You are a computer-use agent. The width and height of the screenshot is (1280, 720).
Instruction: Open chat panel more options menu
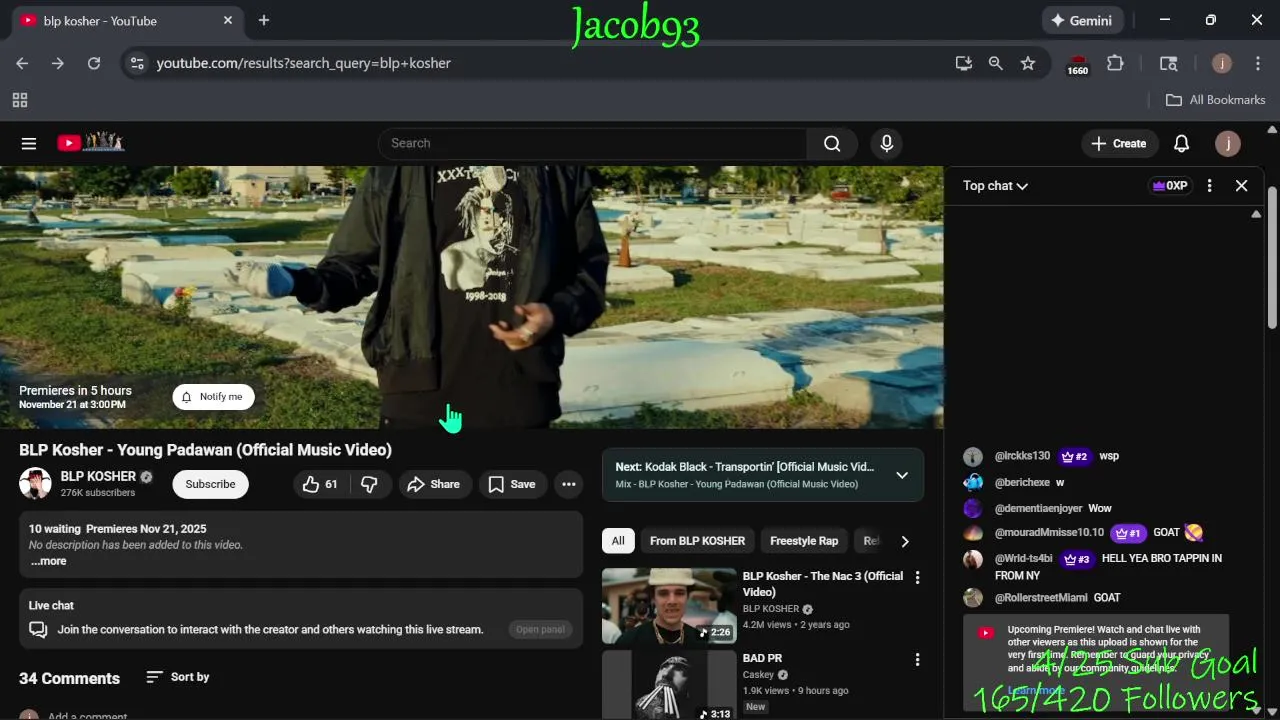tap(1209, 186)
